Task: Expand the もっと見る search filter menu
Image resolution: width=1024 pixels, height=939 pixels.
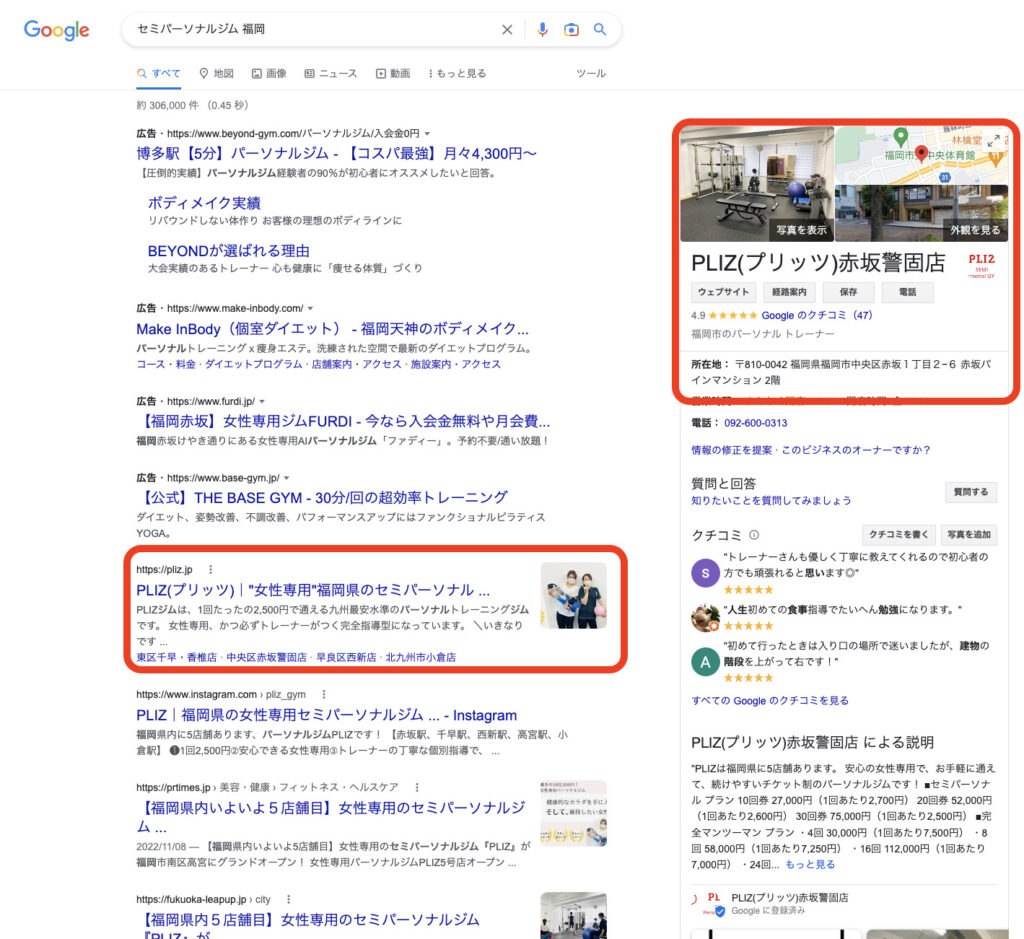Action: pos(457,73)
